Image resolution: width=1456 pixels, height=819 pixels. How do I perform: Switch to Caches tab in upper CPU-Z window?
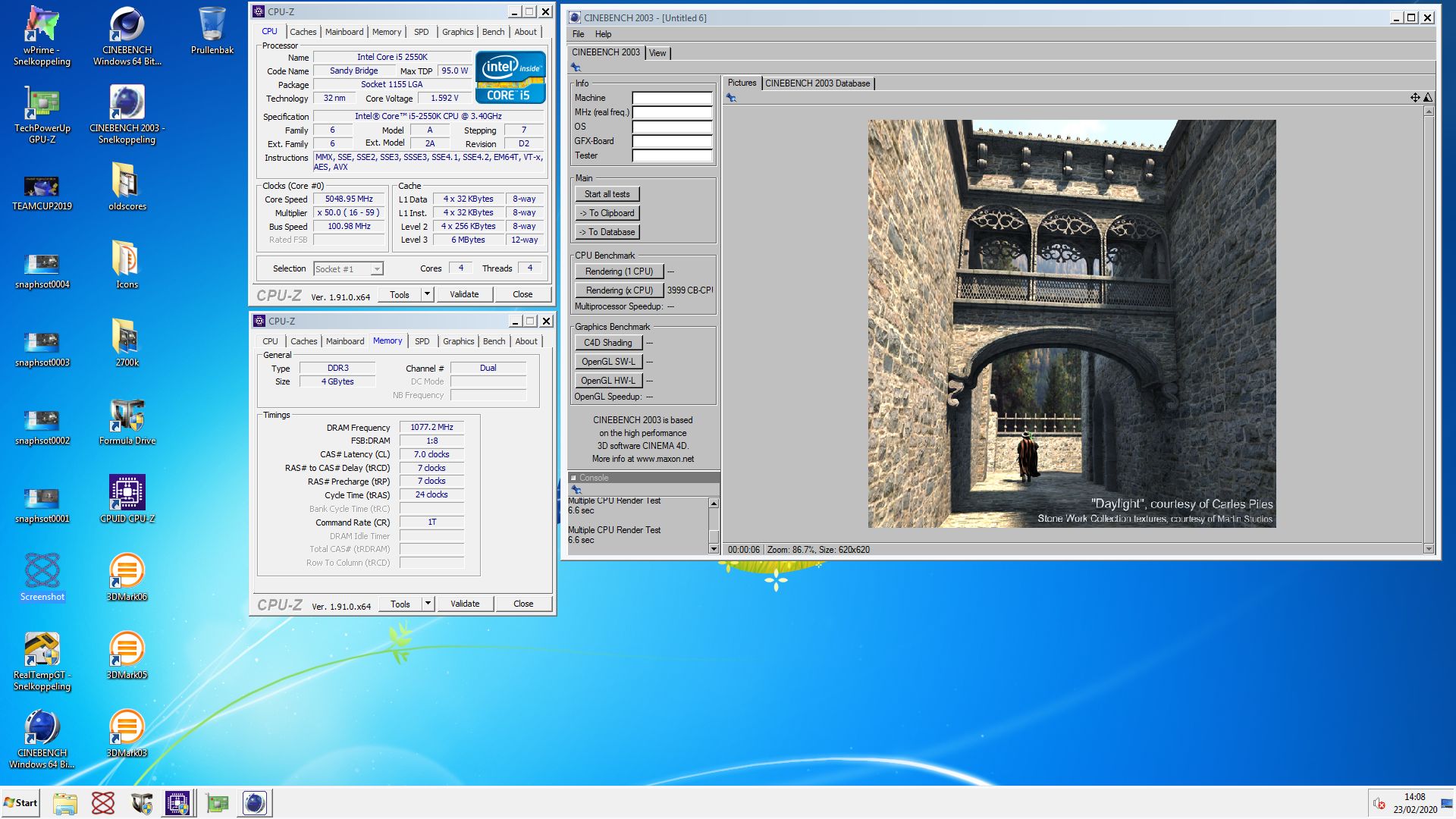pos(303,32)
